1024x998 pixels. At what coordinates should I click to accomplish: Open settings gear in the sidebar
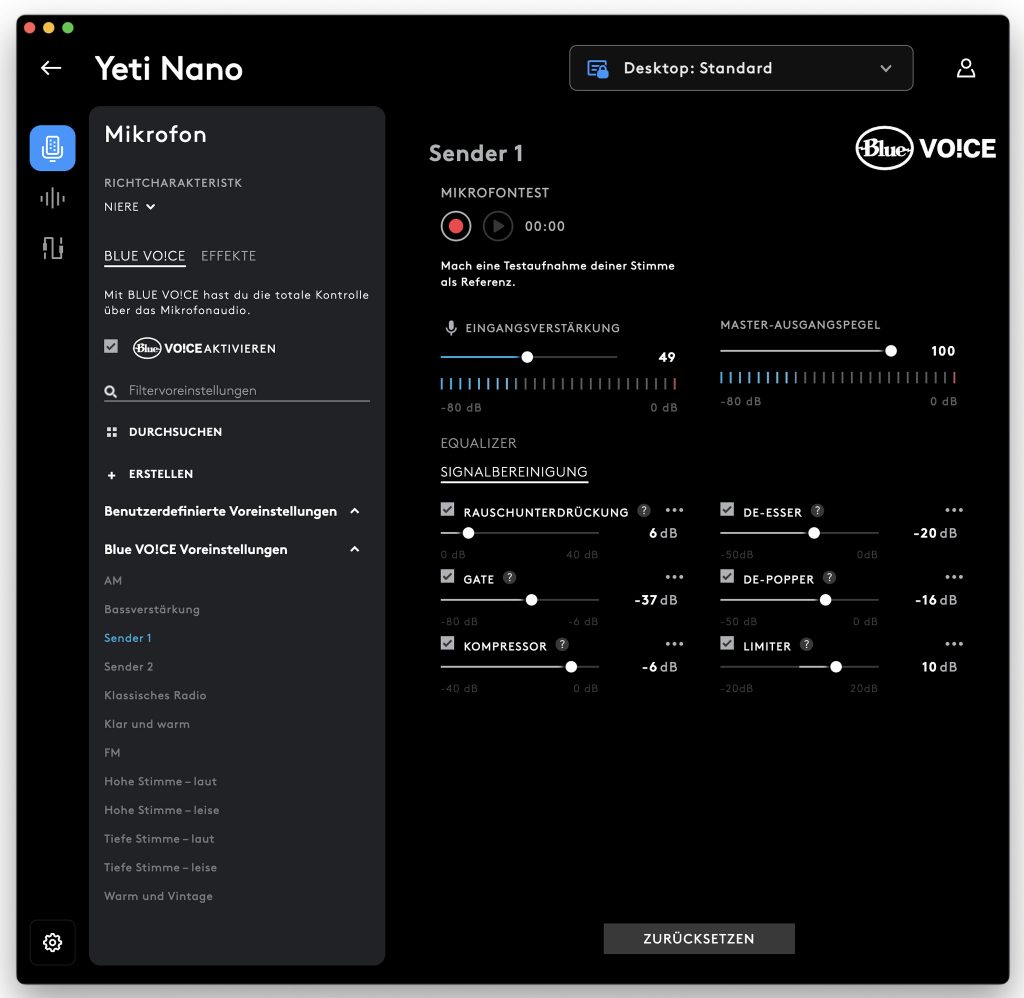pyautogui.click(x=52, y=942)
